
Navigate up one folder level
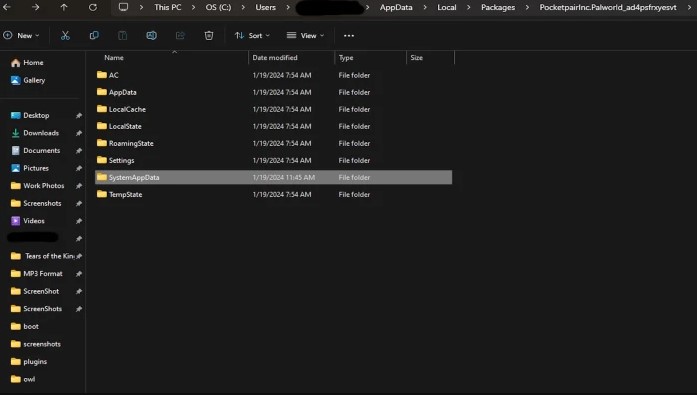pyautogui.click(x=64, y=7)
